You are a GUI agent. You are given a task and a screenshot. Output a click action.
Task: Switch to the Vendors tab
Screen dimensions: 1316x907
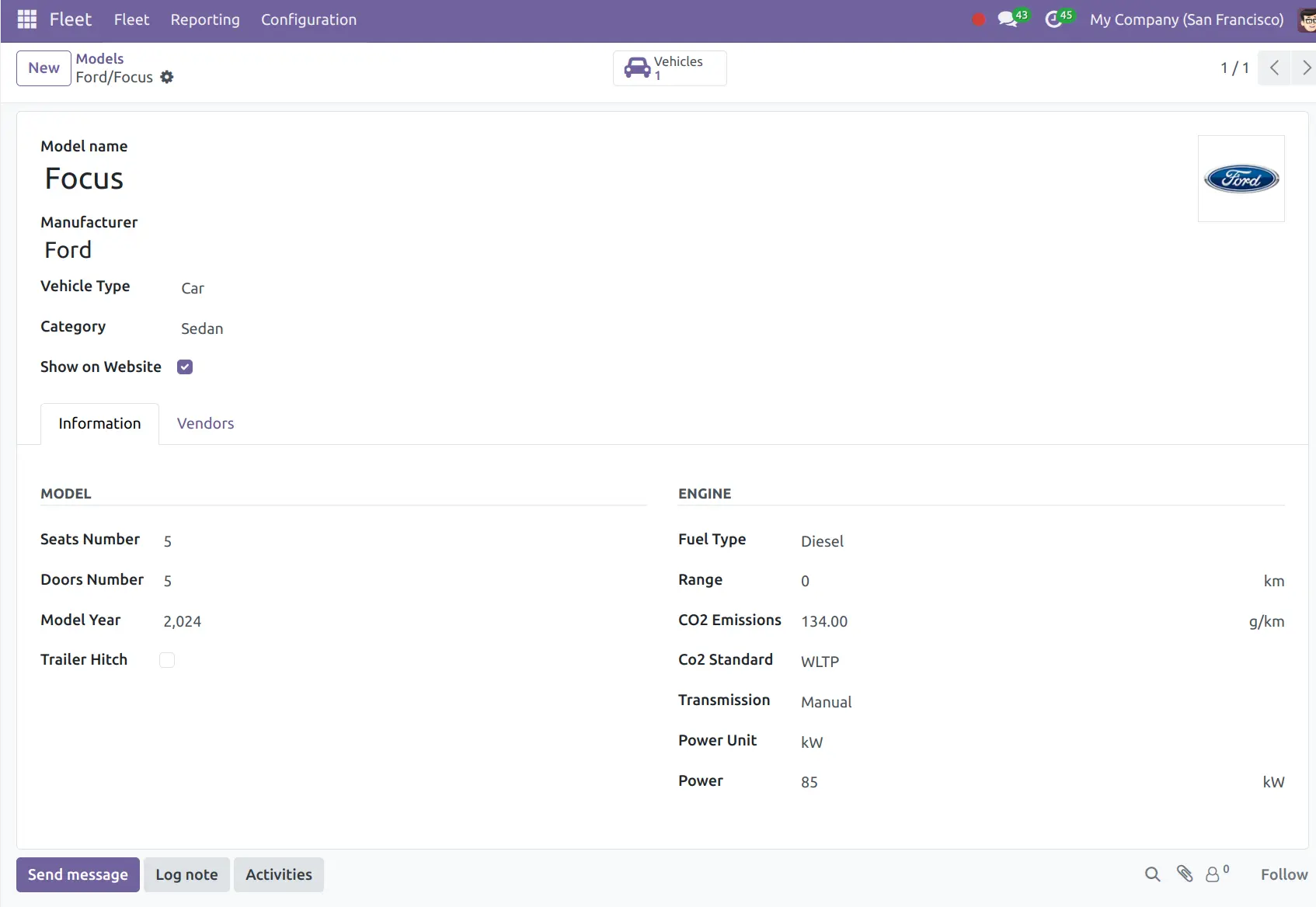coord(205,424)
